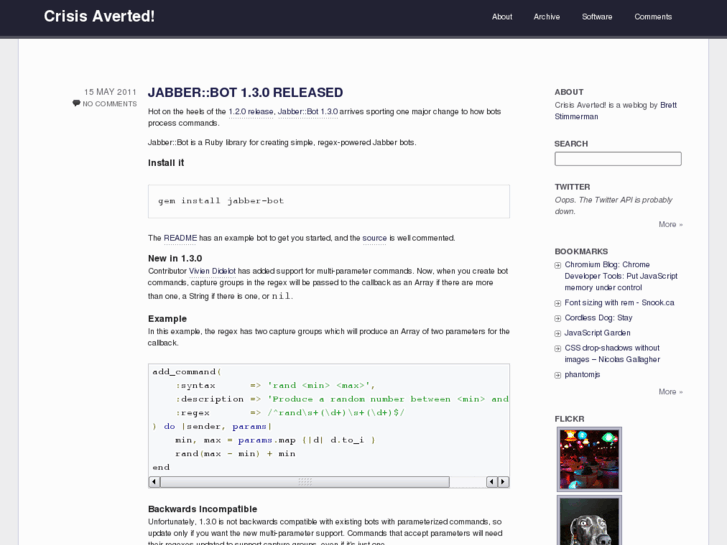The width and height of the screenshot is (727, 545).
Task: Visit contributor Vivien Didelot's link
Action: click(x=212, y=271)
